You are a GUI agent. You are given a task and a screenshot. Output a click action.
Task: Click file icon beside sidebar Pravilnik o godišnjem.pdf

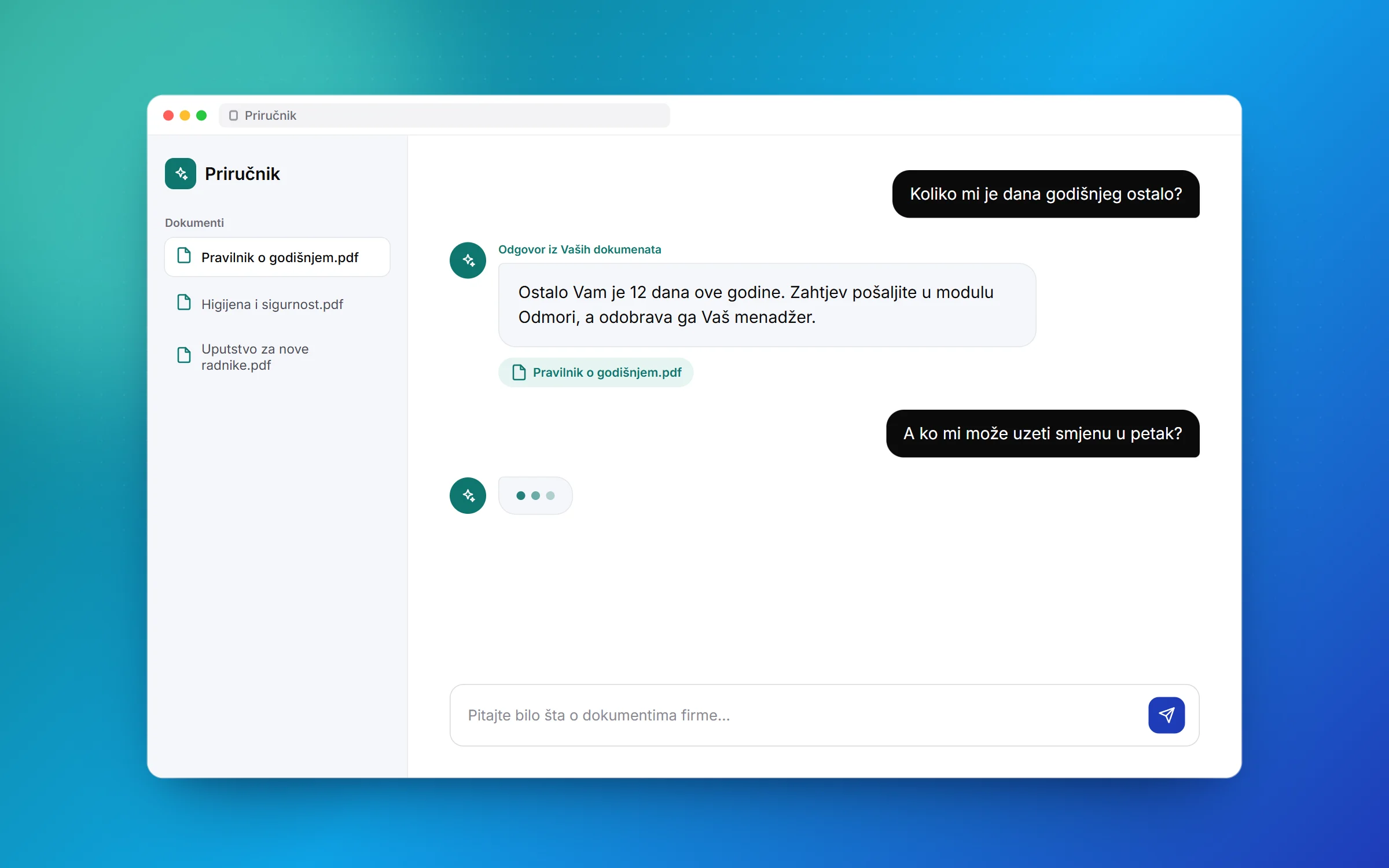tap(184, 256)
